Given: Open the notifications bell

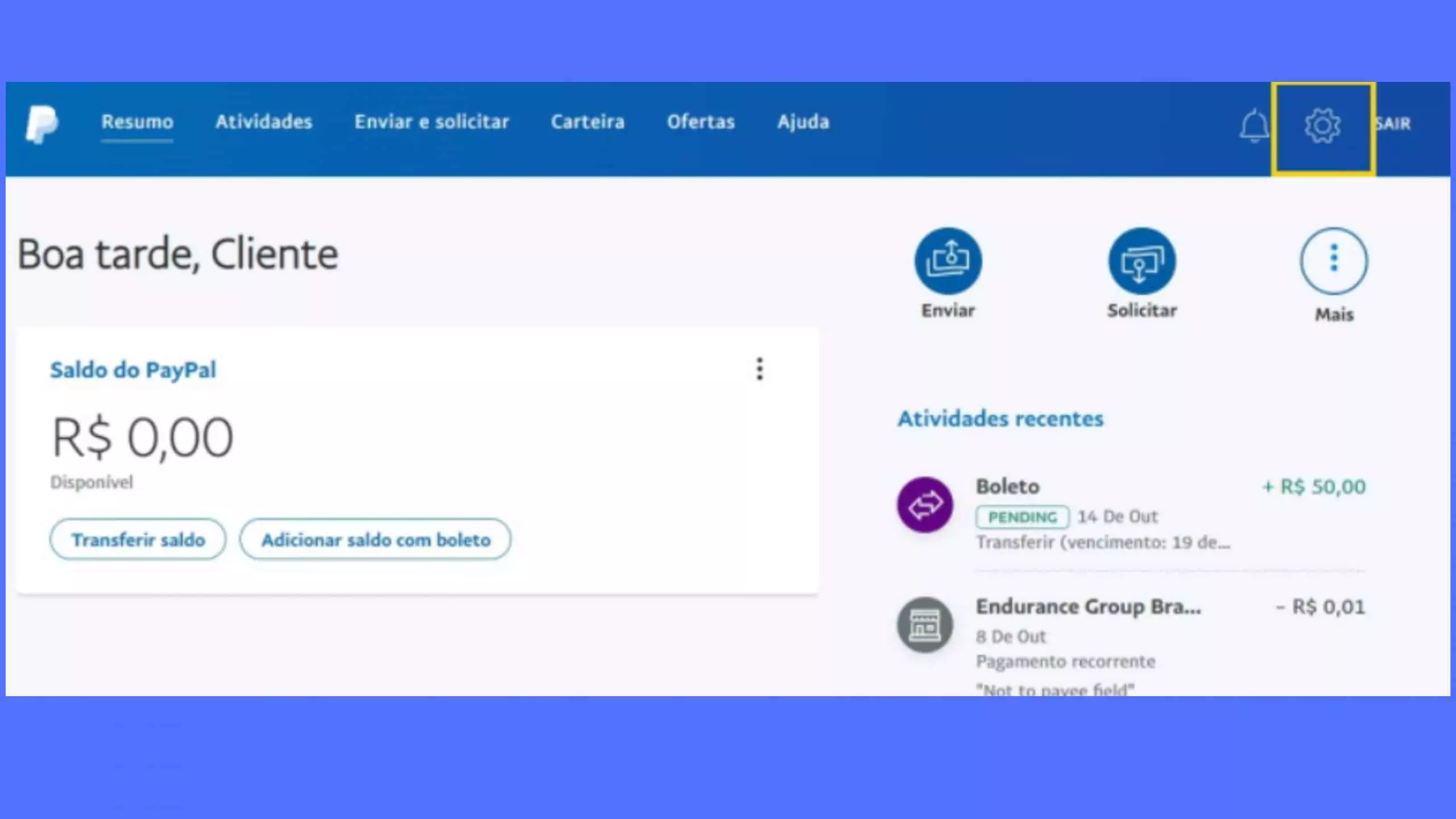Looking at the screenshot, I should [1254, 126].
